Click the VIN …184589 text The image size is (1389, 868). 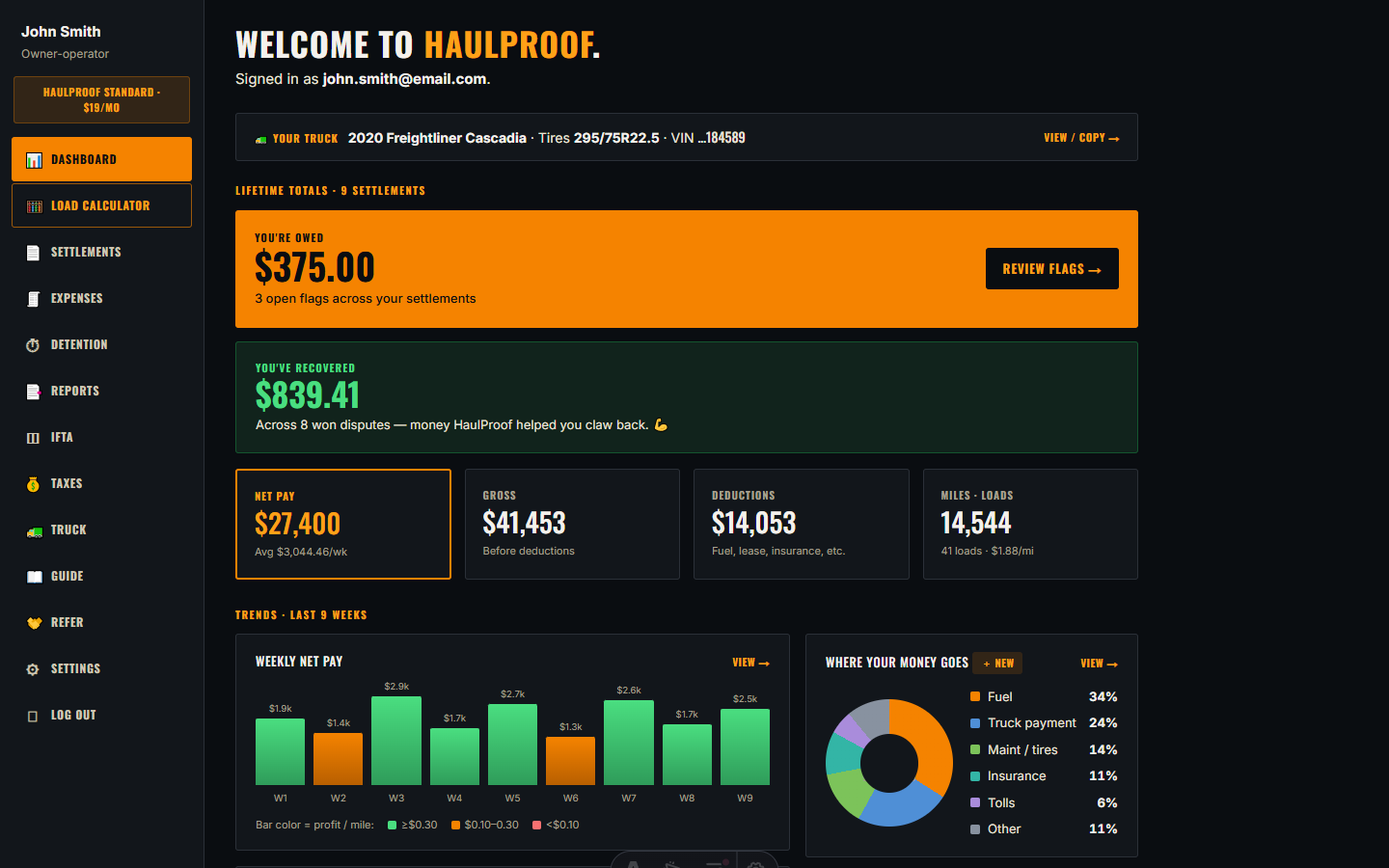click(x=708, y=138)
